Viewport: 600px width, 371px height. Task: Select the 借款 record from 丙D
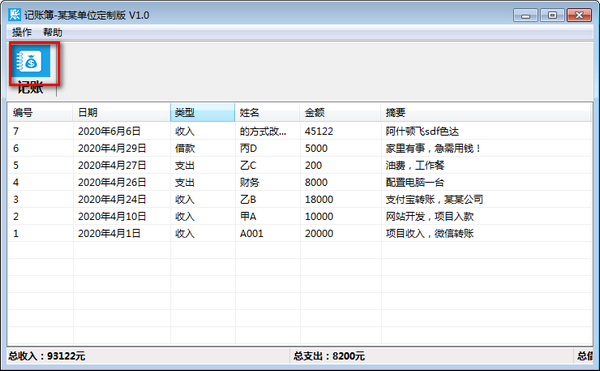click(x=300, y=148)
